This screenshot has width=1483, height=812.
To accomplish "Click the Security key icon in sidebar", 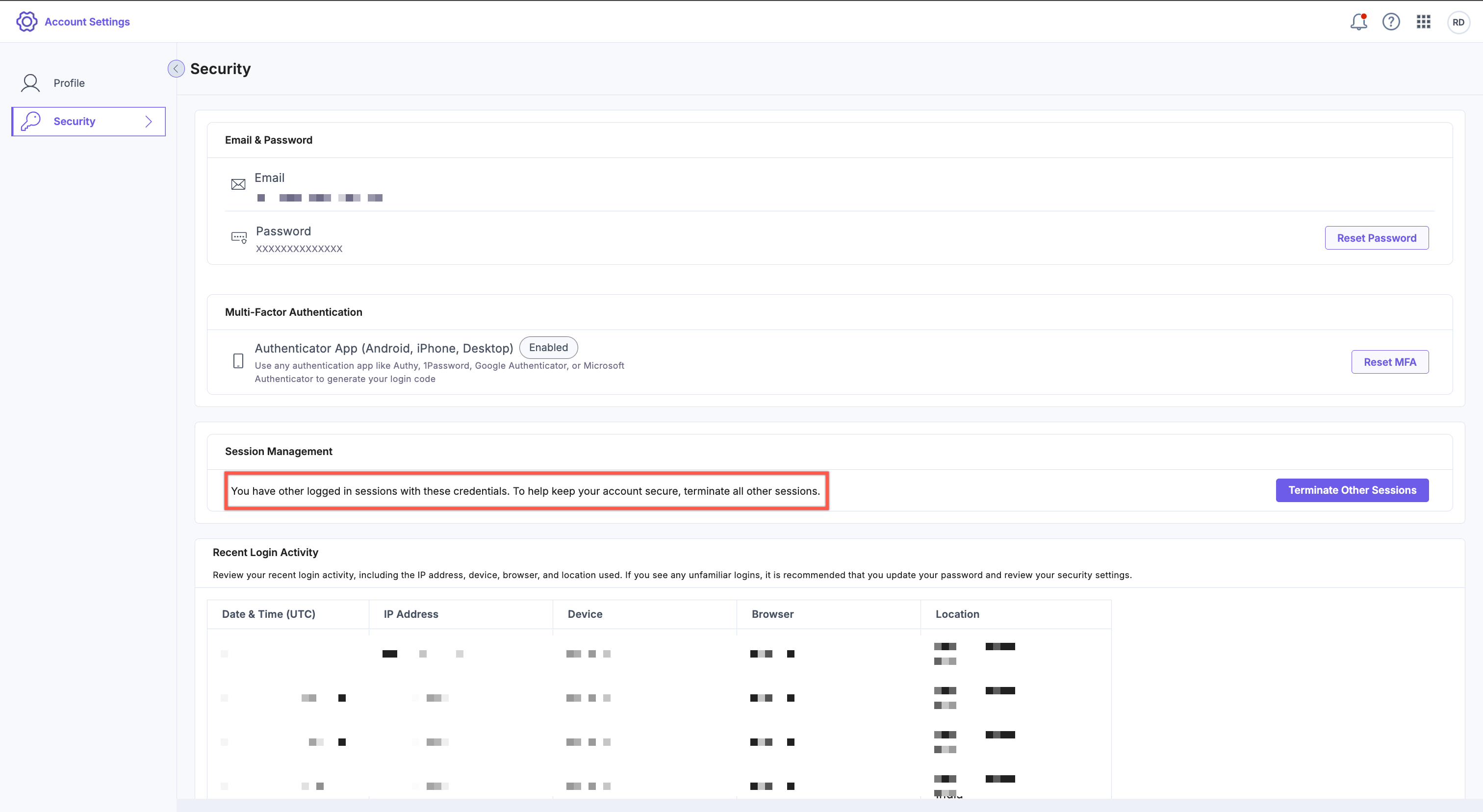I will pos(30,122).
